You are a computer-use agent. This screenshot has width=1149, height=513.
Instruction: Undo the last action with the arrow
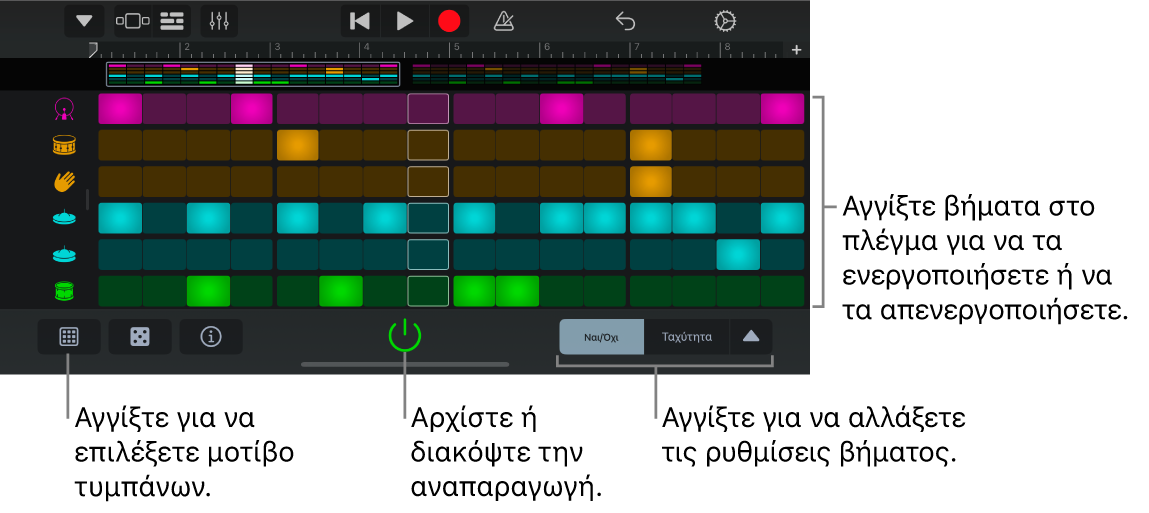click(x=625, y=21)
